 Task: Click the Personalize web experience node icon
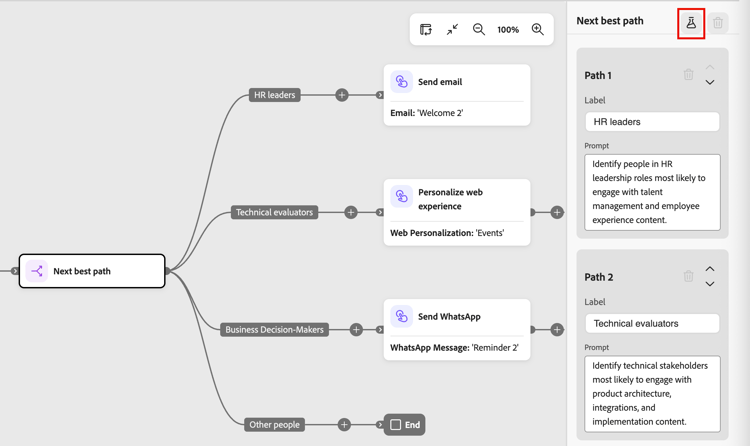401,196
